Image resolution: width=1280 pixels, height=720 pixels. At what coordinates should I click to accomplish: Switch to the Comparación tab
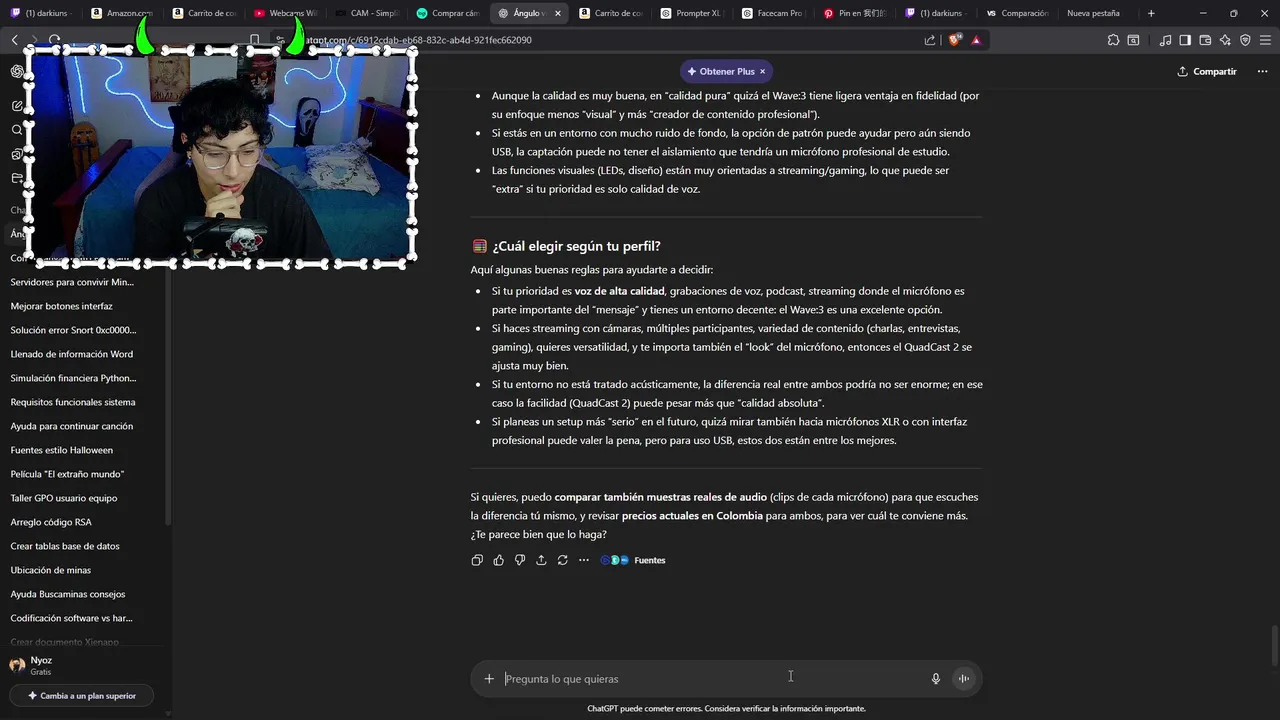1017,13
